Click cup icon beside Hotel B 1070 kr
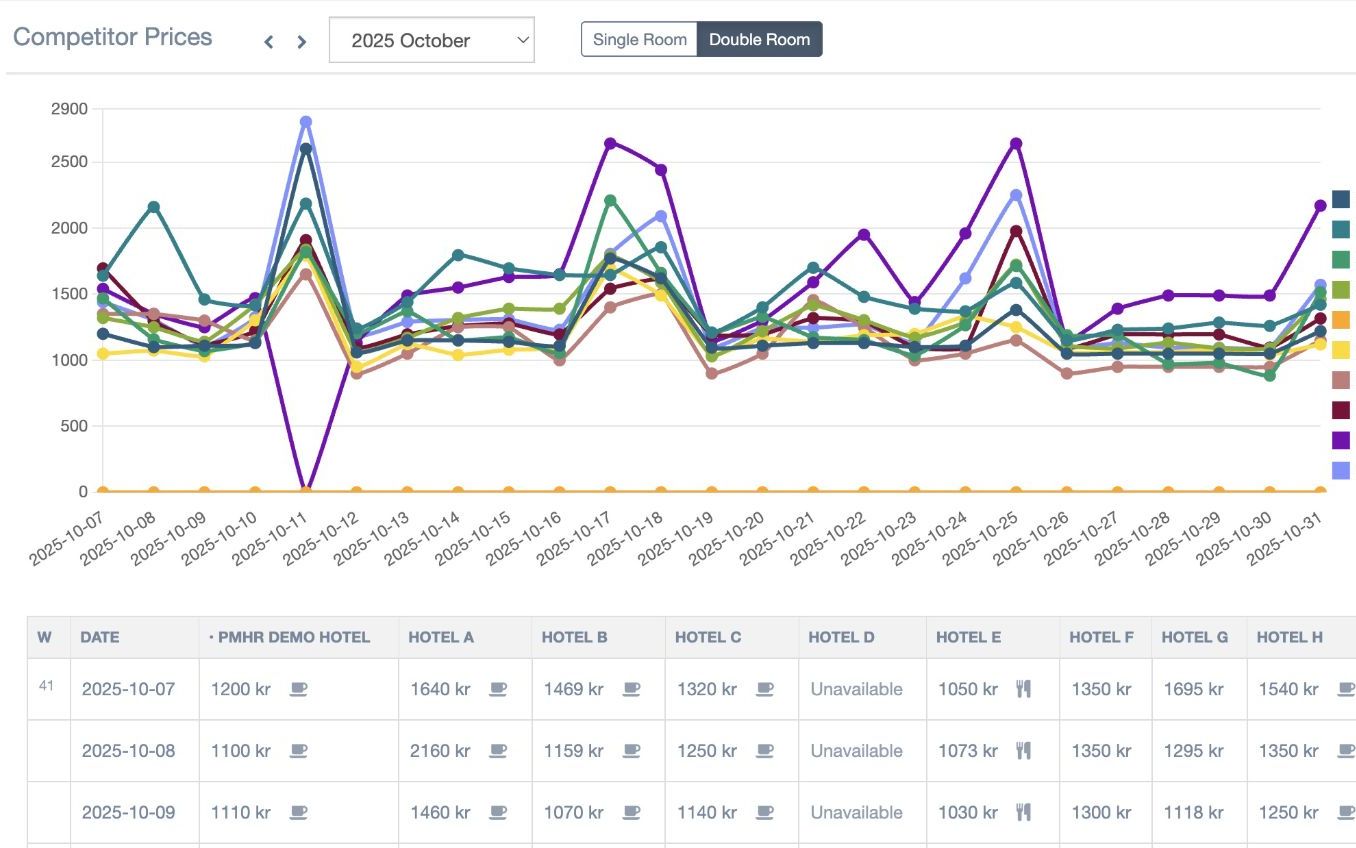Screen dimensions: 1356x848 coord(631,813)
